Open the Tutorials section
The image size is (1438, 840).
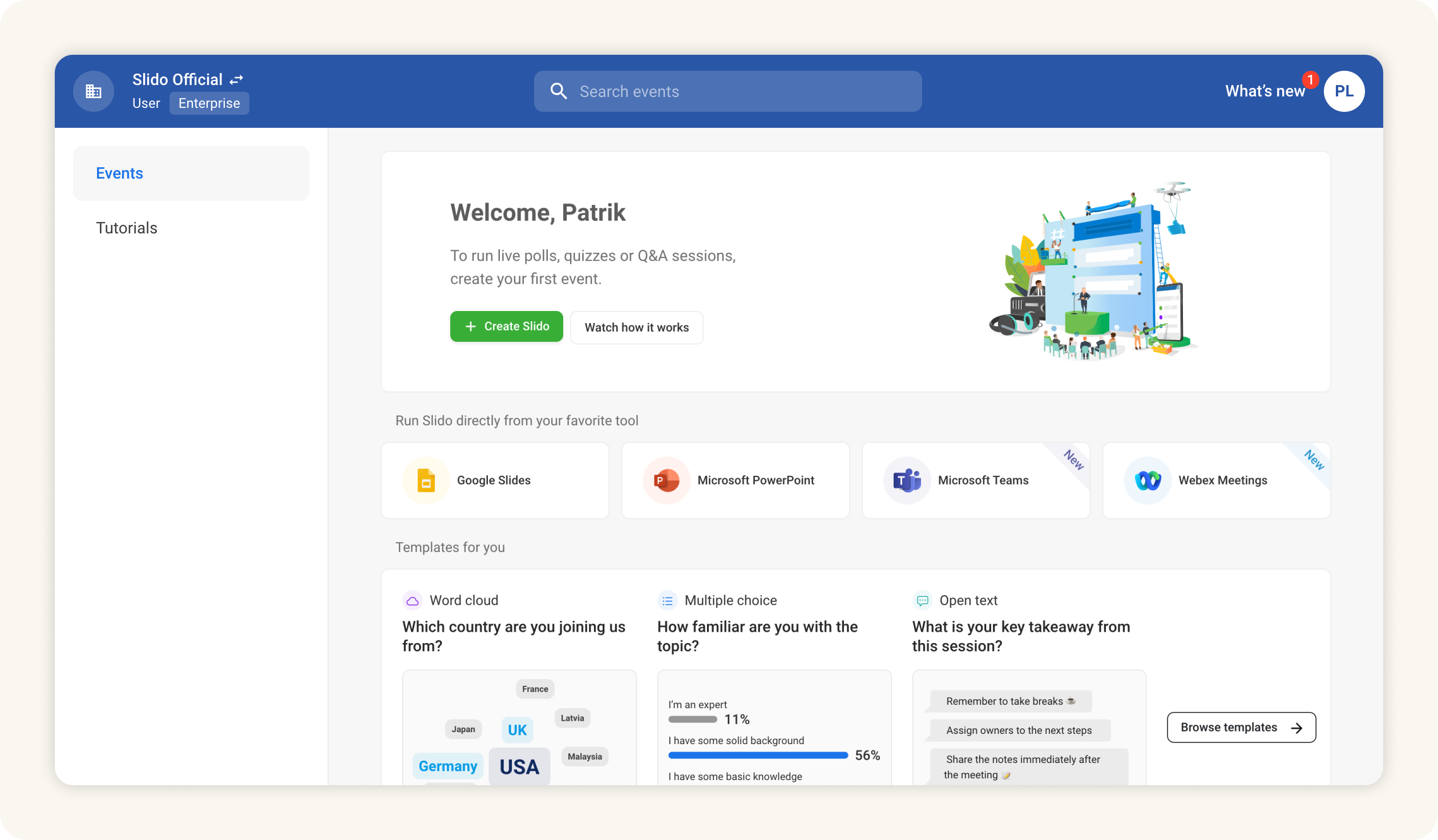coord(127,228)
